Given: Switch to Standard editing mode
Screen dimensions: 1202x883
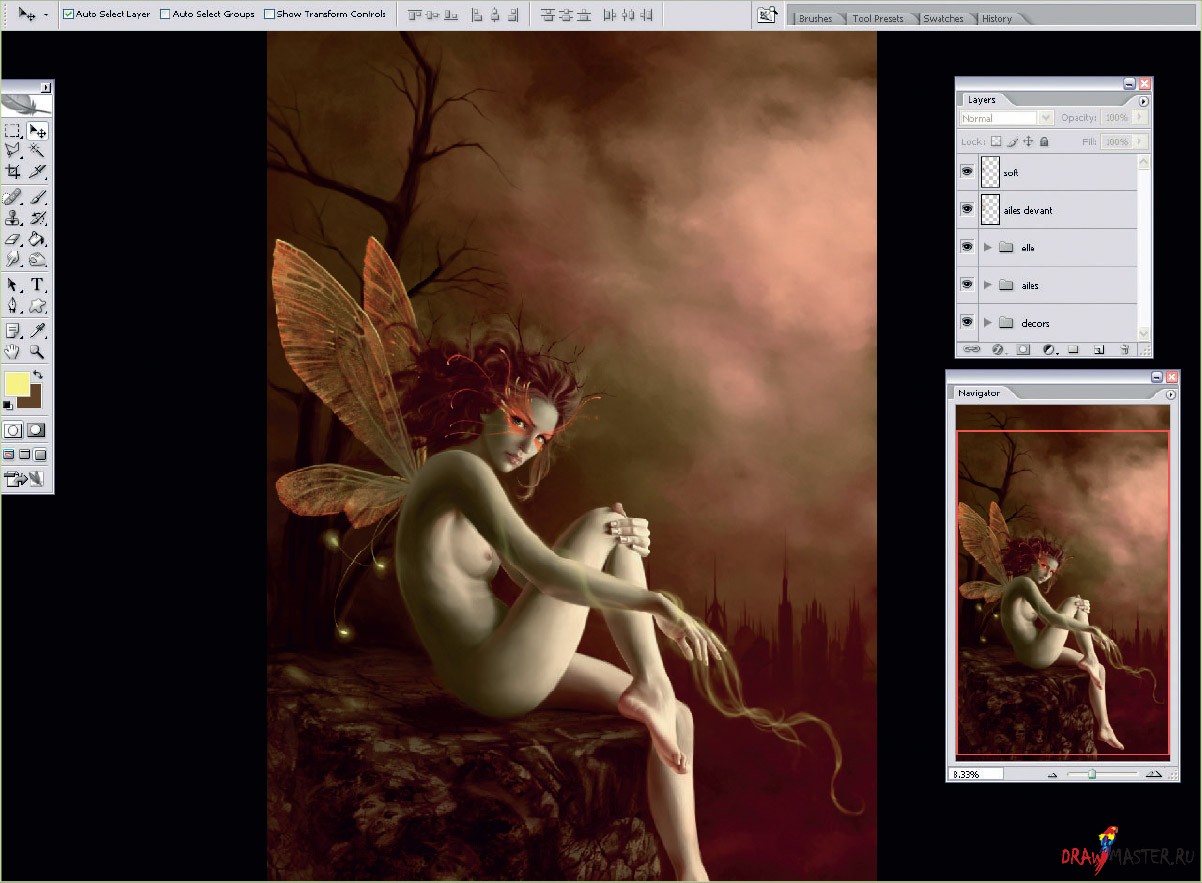Looking at the screenshot, I should tap(13, 430).
